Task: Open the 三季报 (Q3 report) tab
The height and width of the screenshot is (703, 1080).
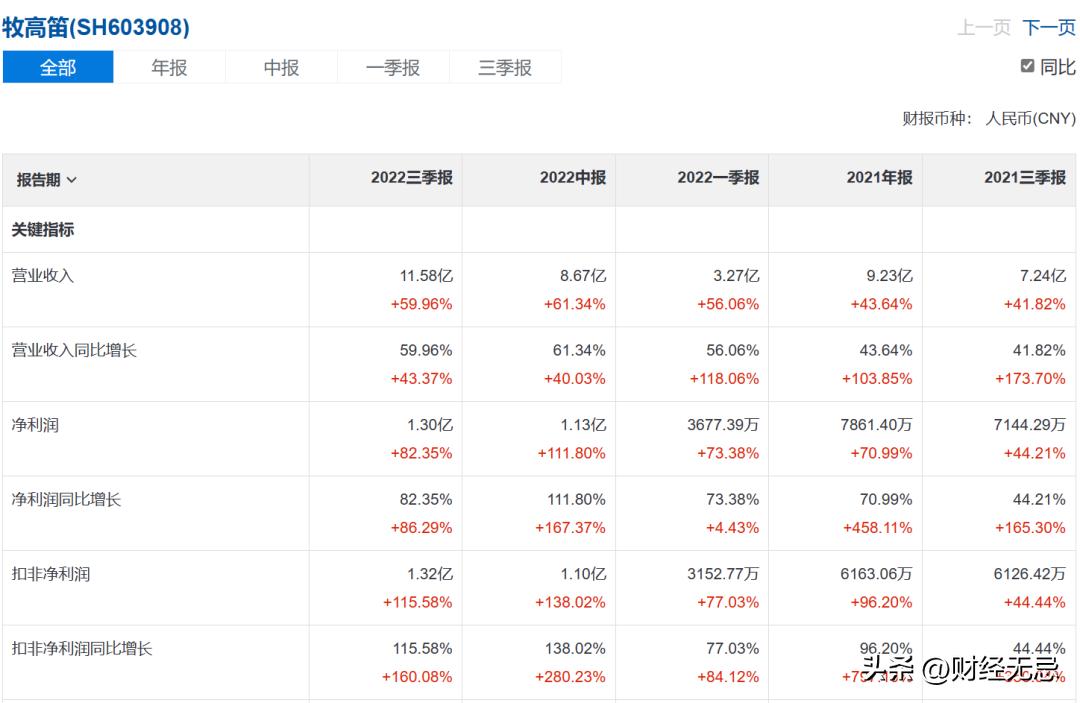Action: click(x=505, y=67)
